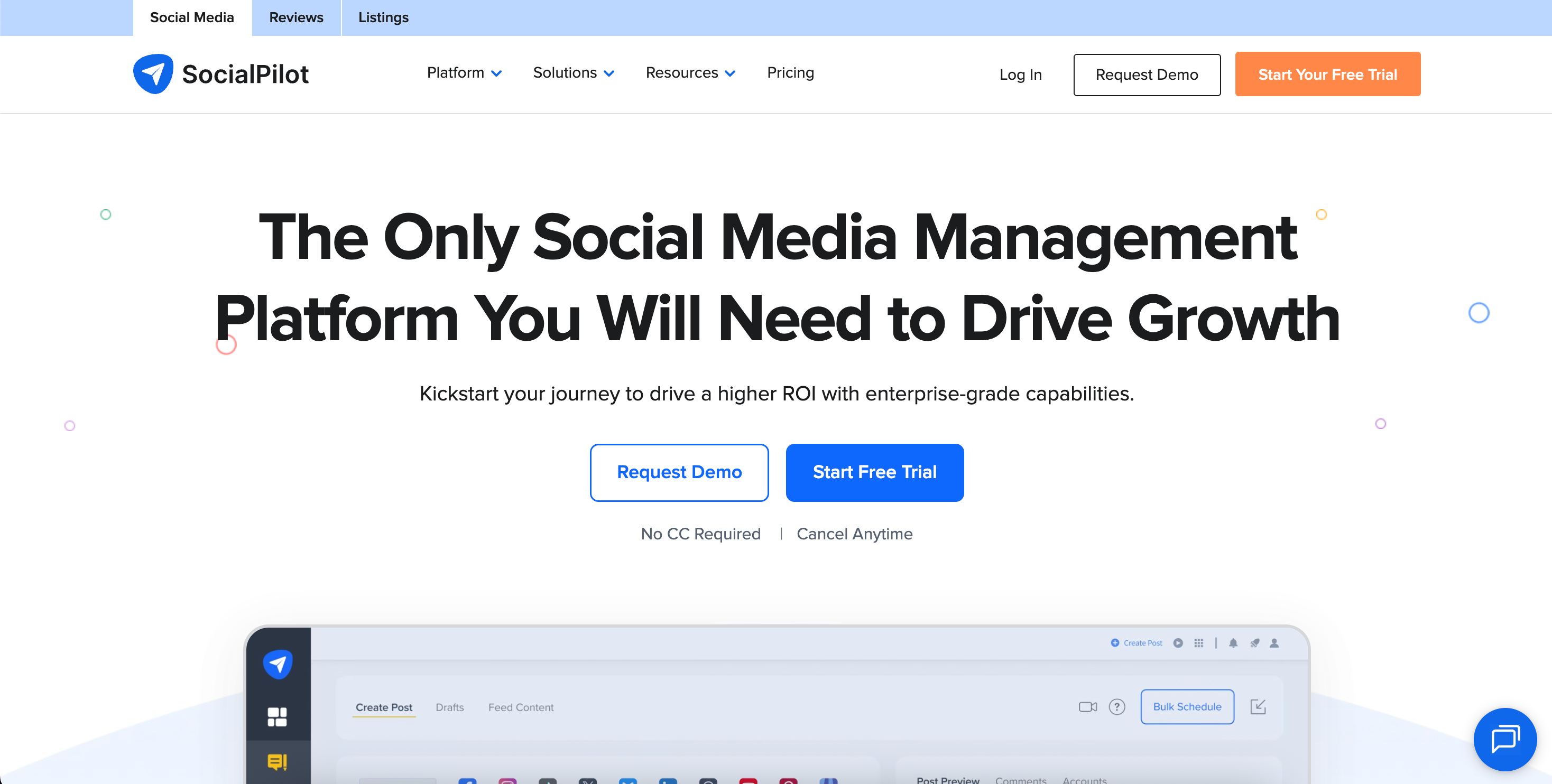Viewport: 1552px width, 784px height.
Task: Click the yellow post composer sidebar icon
Action: [x=277, y=762]
